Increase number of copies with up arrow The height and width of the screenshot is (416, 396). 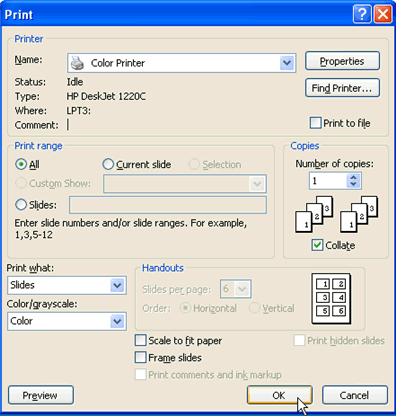(353, 177)
